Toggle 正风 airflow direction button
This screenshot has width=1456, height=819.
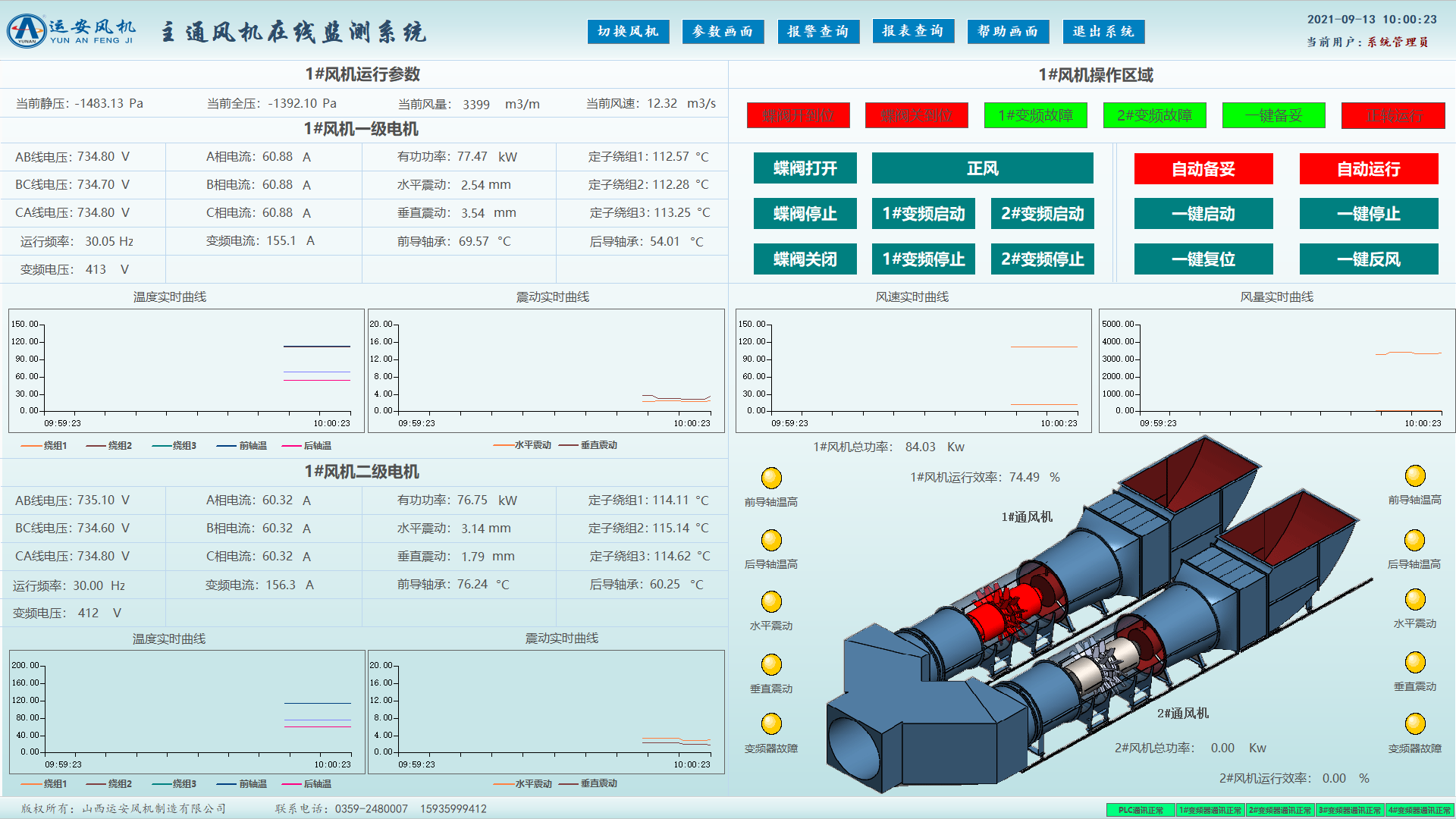pyautogui.click(x=982, y=168)
